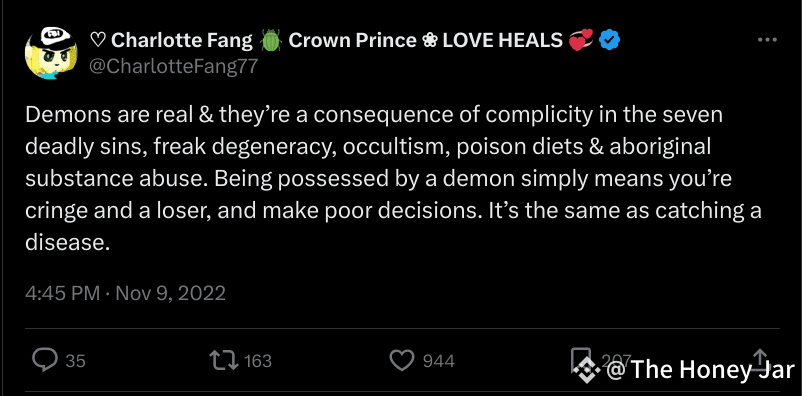View the 163 reposts count
This screenshot has width=802, height=396.
[x=258, y=361]
